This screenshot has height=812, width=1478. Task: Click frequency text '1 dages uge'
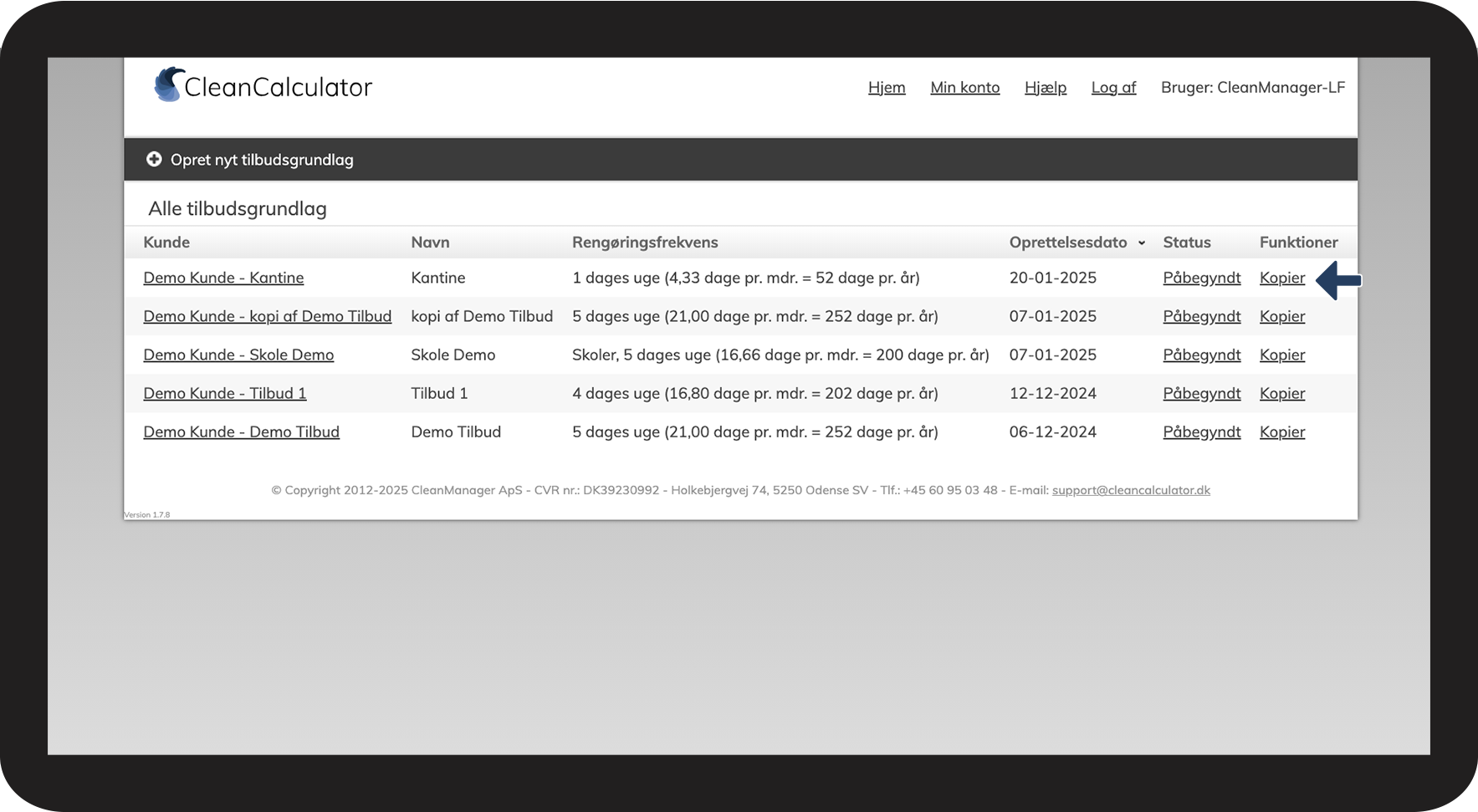pos(616,278)
